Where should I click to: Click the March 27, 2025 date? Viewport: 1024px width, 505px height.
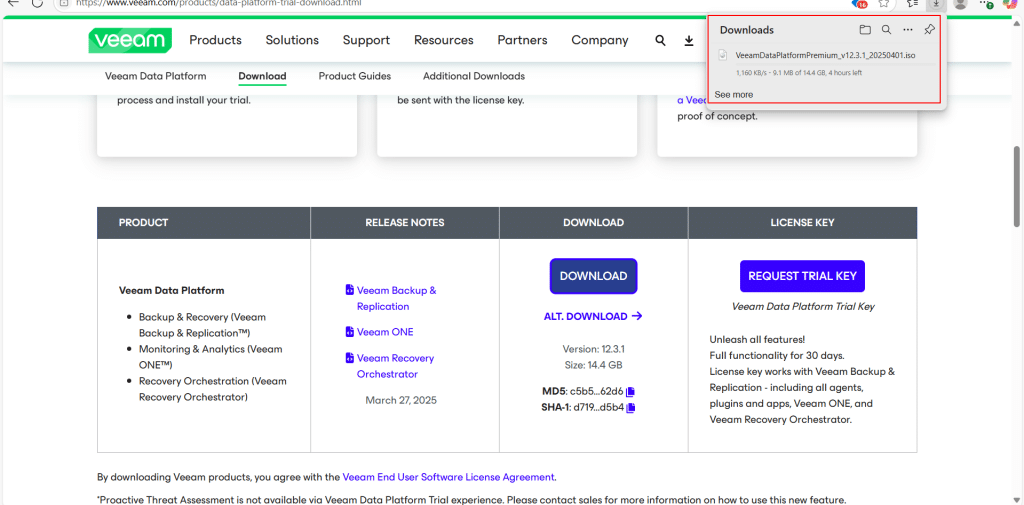tap(401, 400)
